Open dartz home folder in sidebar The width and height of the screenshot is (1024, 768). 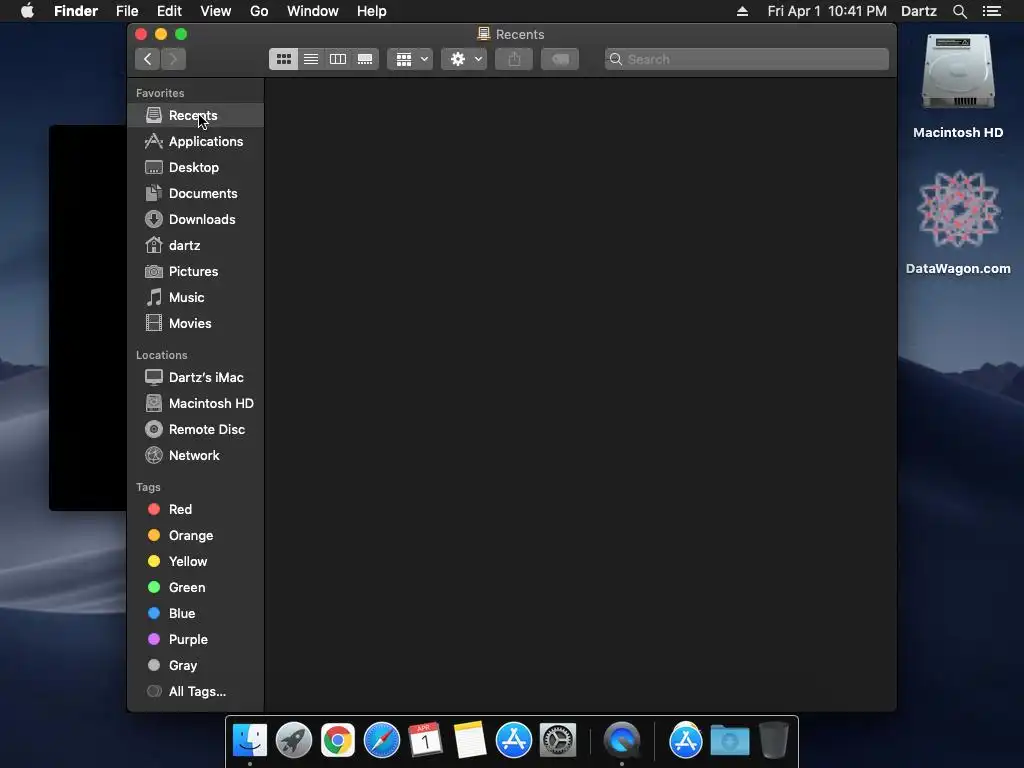(195, 246)
